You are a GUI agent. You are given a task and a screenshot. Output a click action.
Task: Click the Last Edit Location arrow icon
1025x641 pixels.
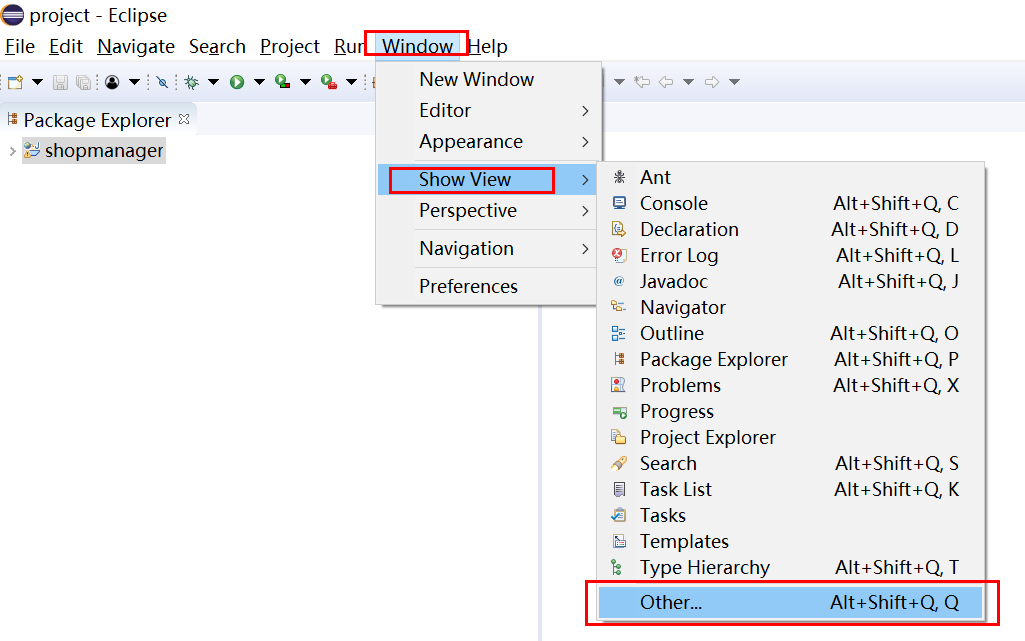[x=643, y=82]
